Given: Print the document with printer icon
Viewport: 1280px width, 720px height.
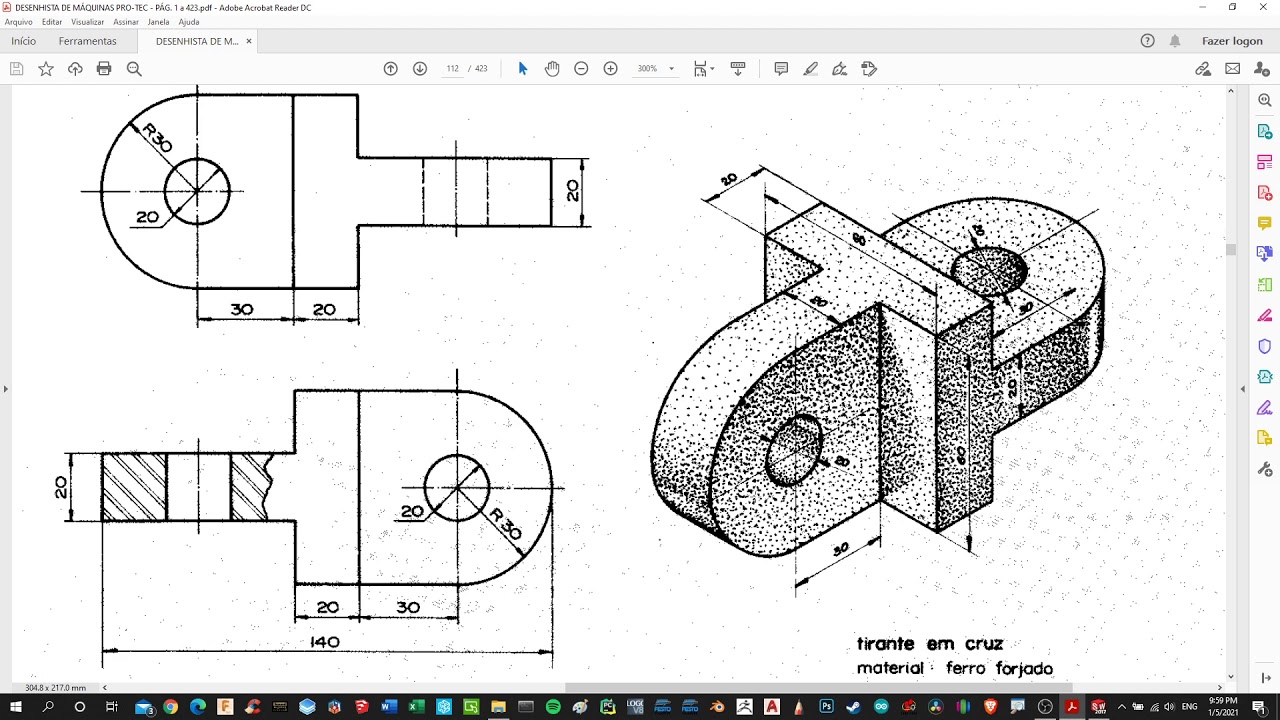Looking at the screenshot, I should pos(104,69).
